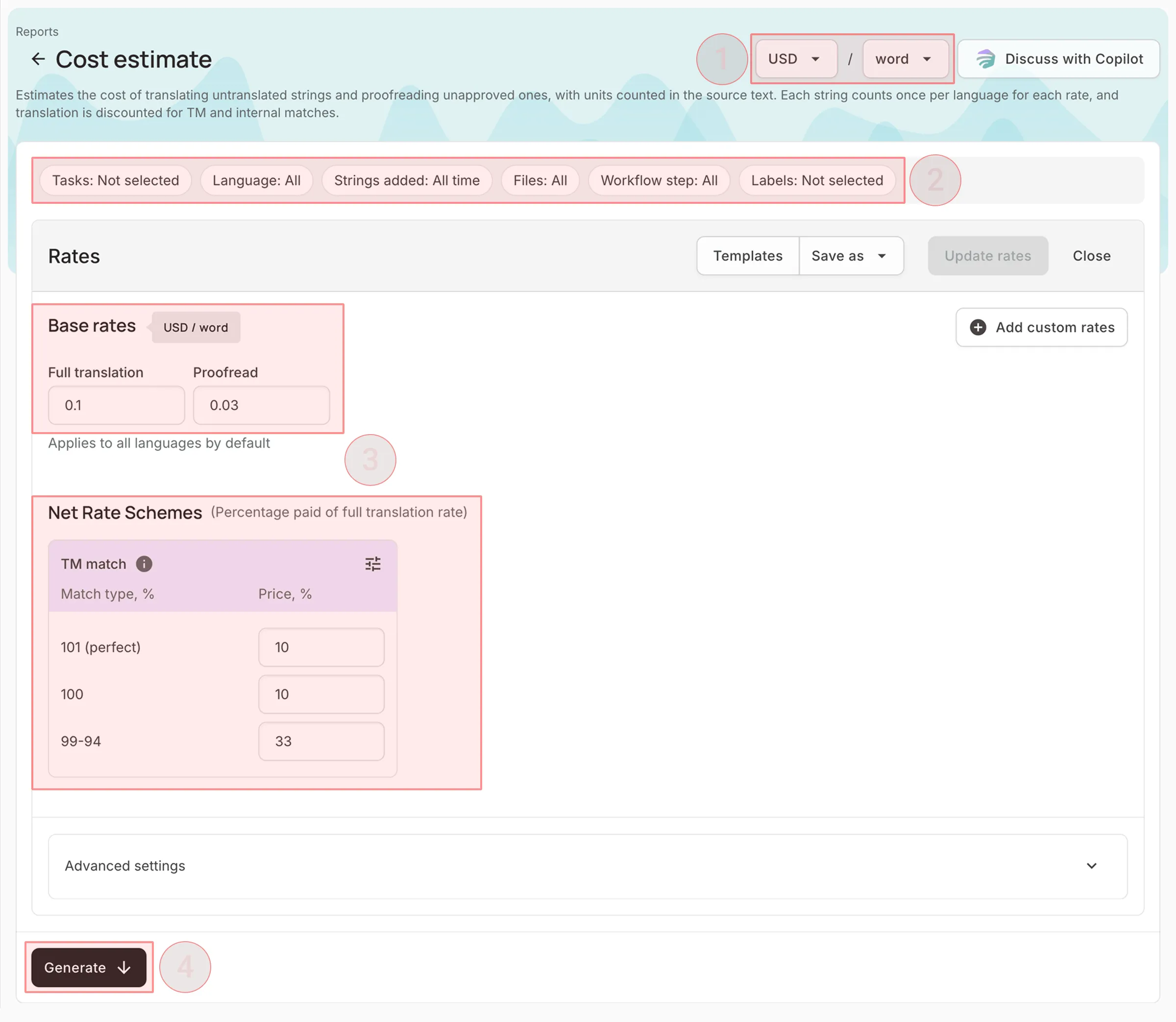The height and width of the screenshot is (1022, 1176).
Task: Click the Full translation rate field
Action: coord(116,405)
